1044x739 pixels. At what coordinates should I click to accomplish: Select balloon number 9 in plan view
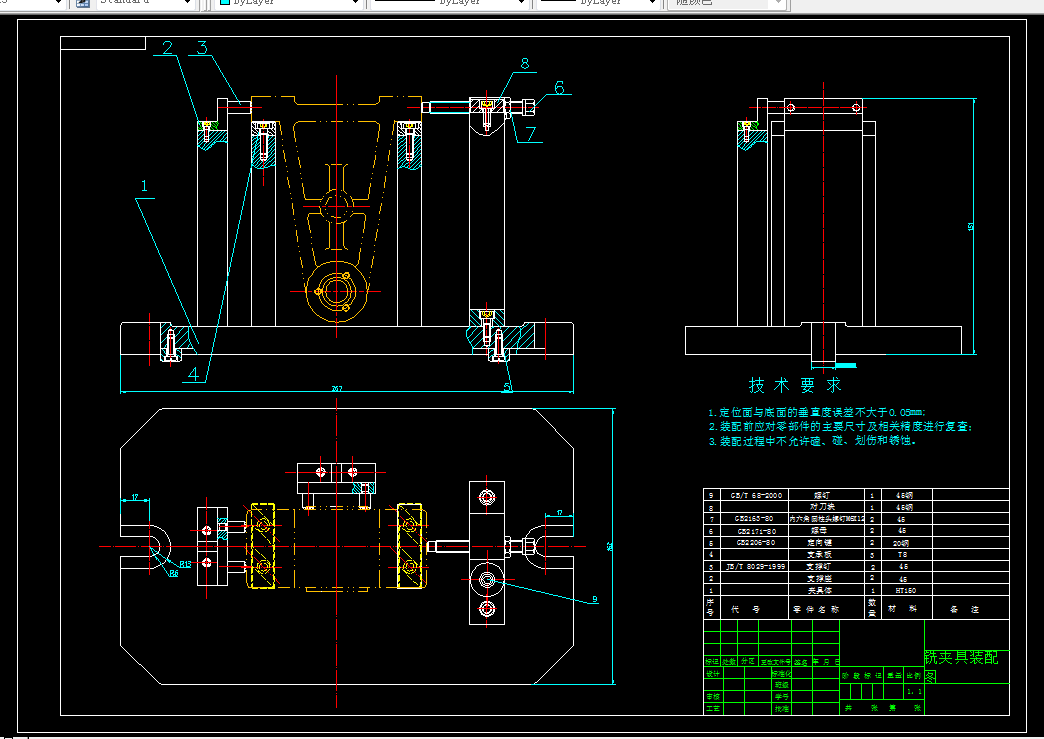(x=595, y=600)
